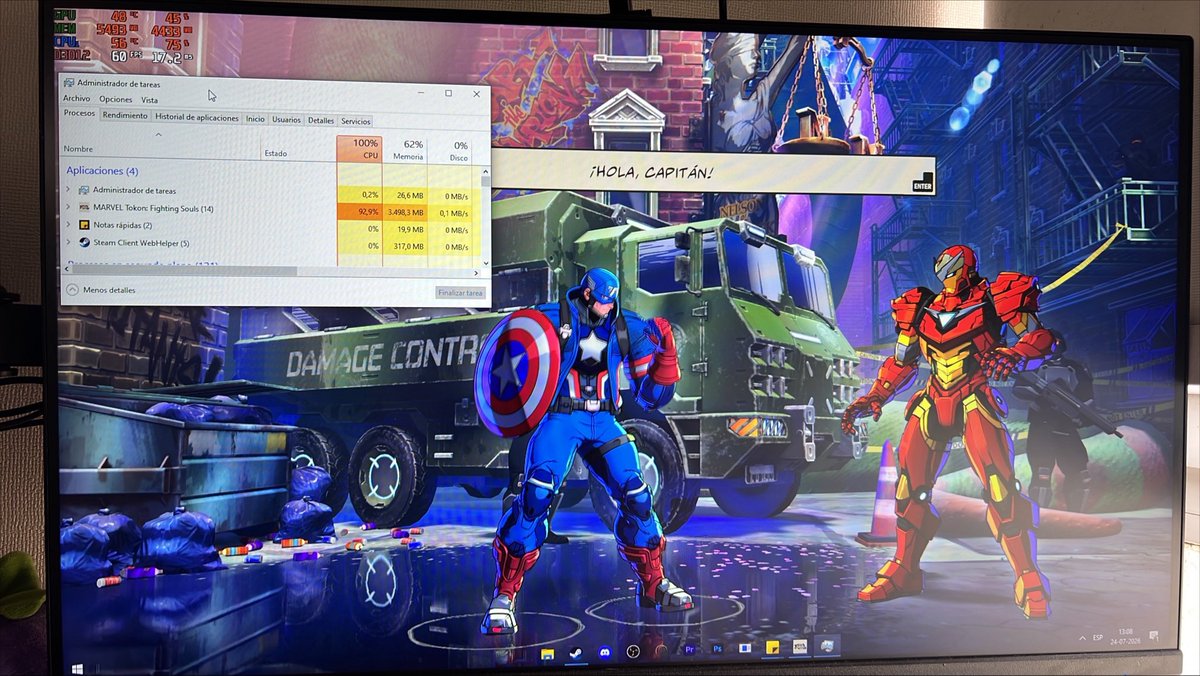Expand the Steam Client WebHelper group
Viewport: 1200px width, 676px height.
tap(69, 242)
